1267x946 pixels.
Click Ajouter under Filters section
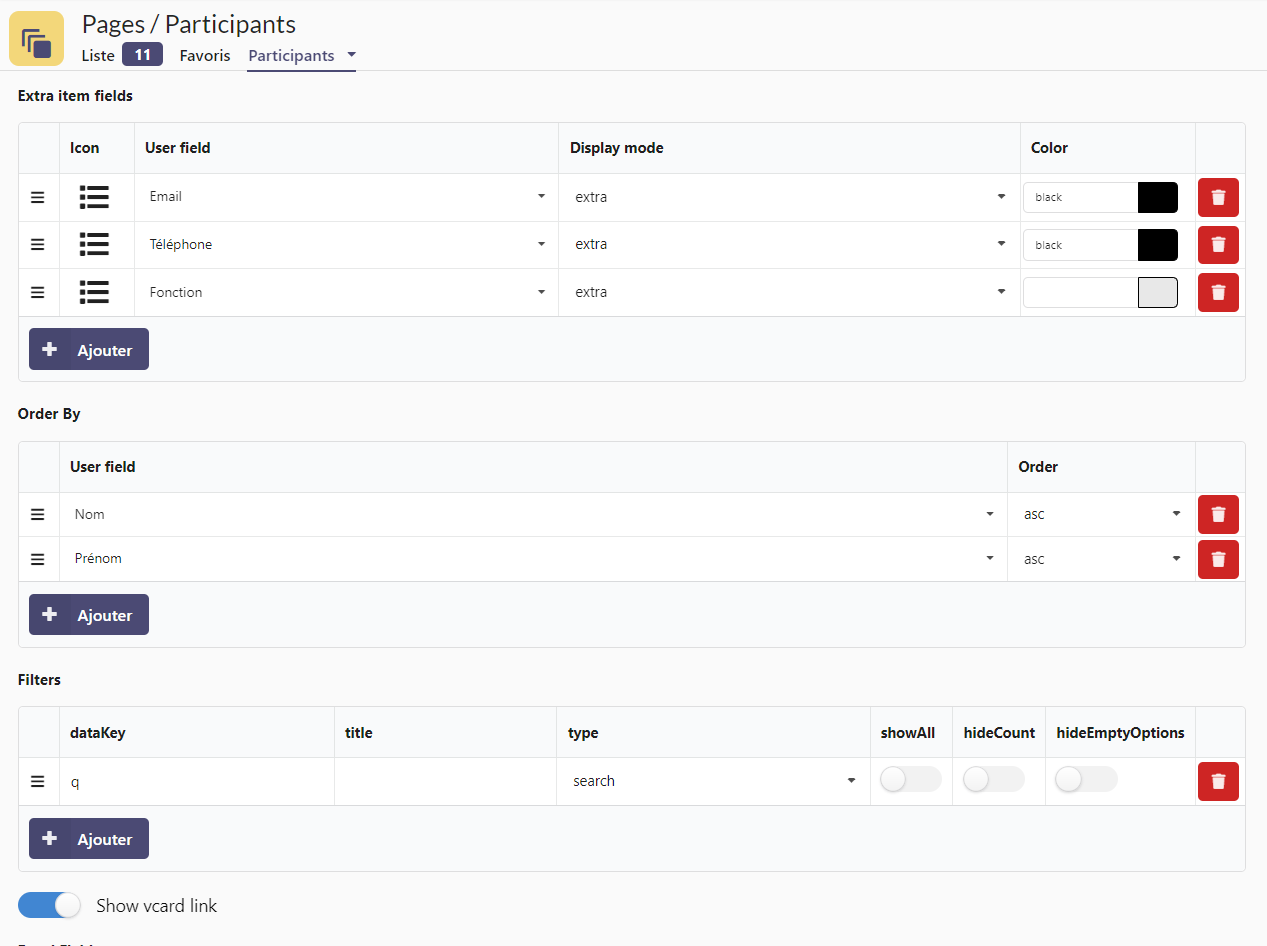pos(89,839)
